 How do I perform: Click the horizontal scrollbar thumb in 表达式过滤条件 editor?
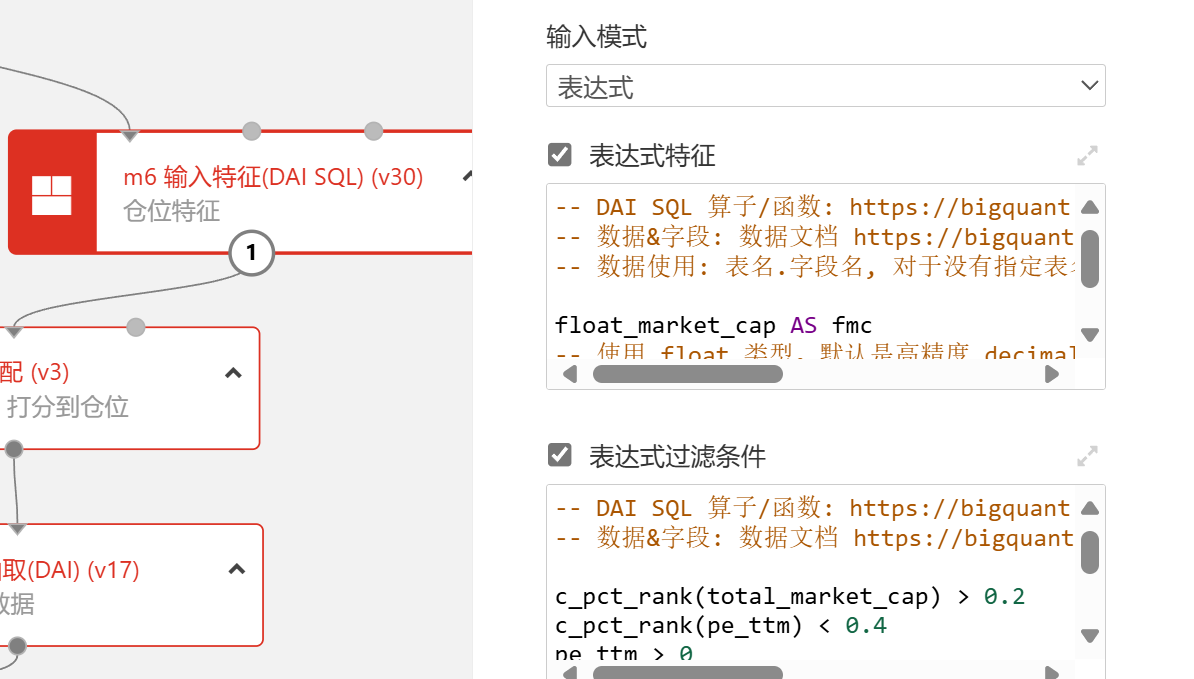tap(688, 673)
